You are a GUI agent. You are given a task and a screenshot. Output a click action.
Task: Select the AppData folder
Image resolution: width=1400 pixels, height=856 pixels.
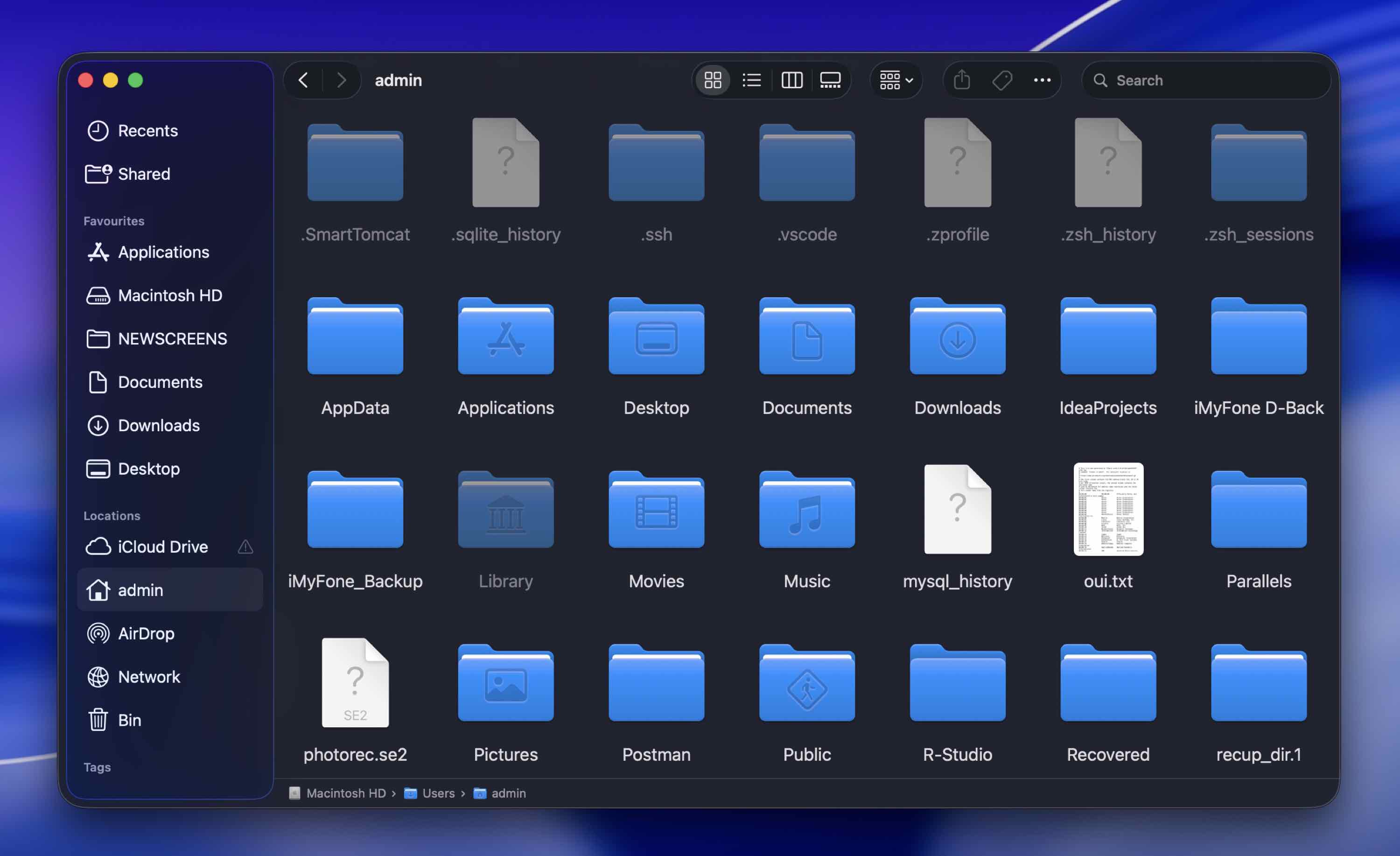(355, 337)
